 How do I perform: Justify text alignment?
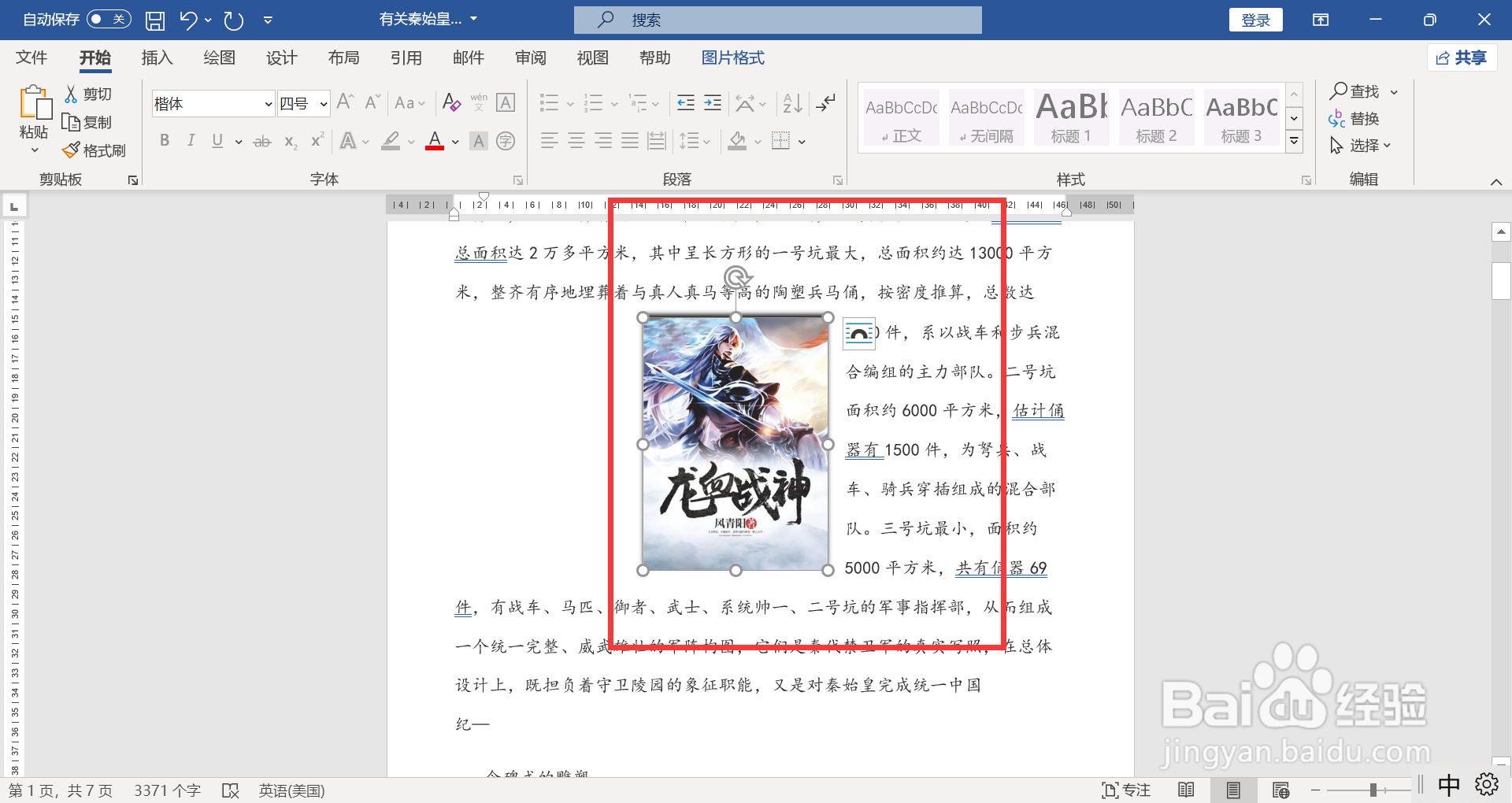630,141
